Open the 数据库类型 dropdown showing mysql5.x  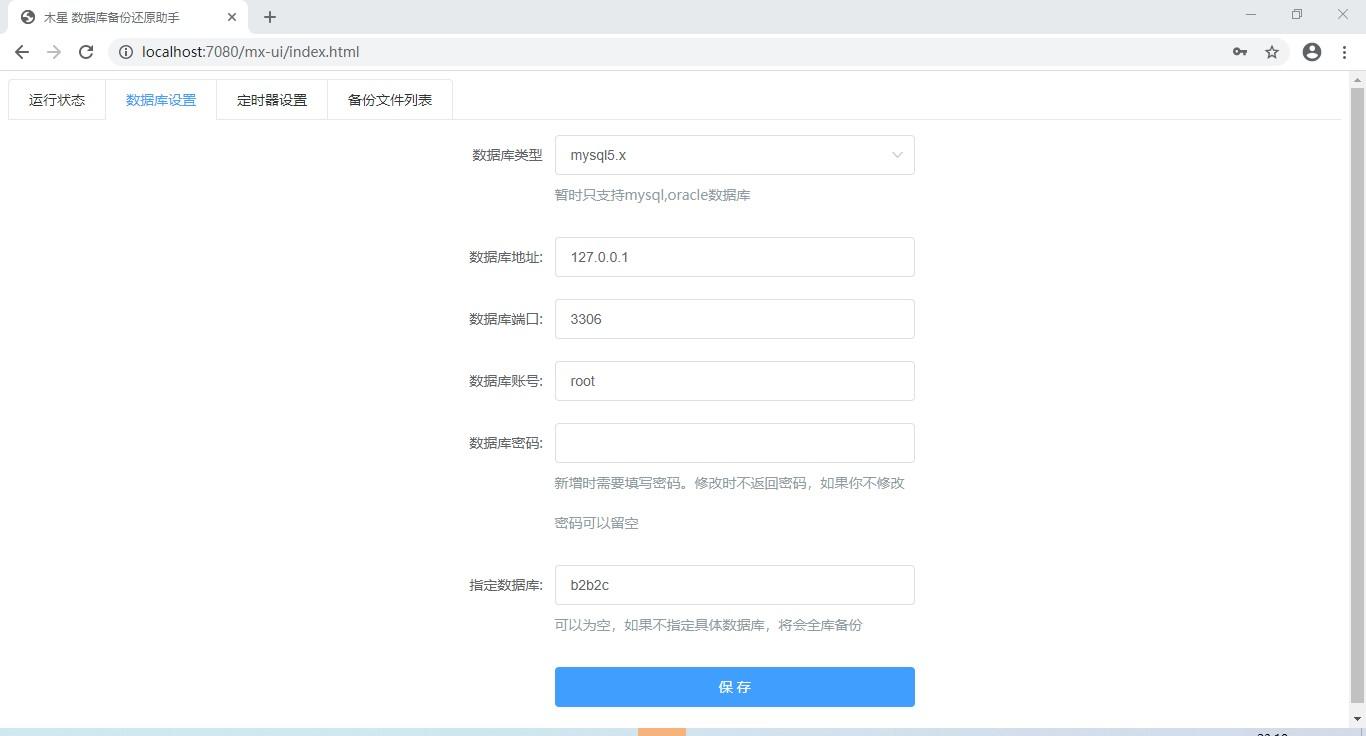[x=735, y=155]
